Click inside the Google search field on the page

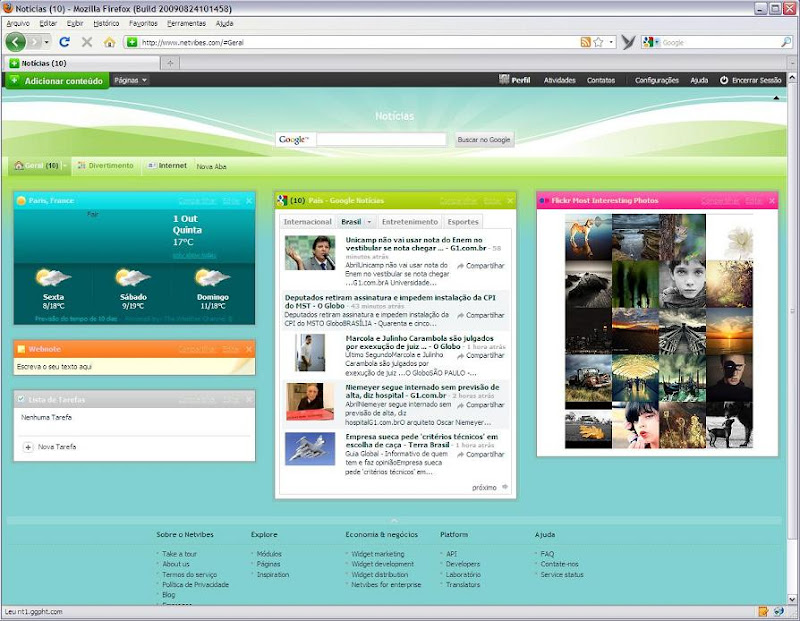point(382,139)
